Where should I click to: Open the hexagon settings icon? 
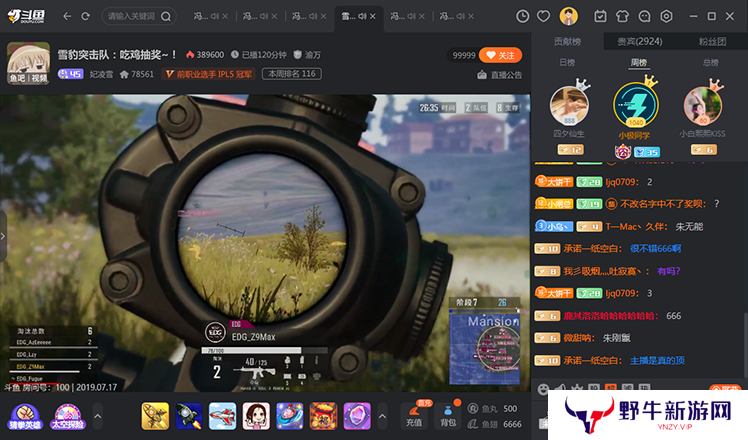[666, 16]
